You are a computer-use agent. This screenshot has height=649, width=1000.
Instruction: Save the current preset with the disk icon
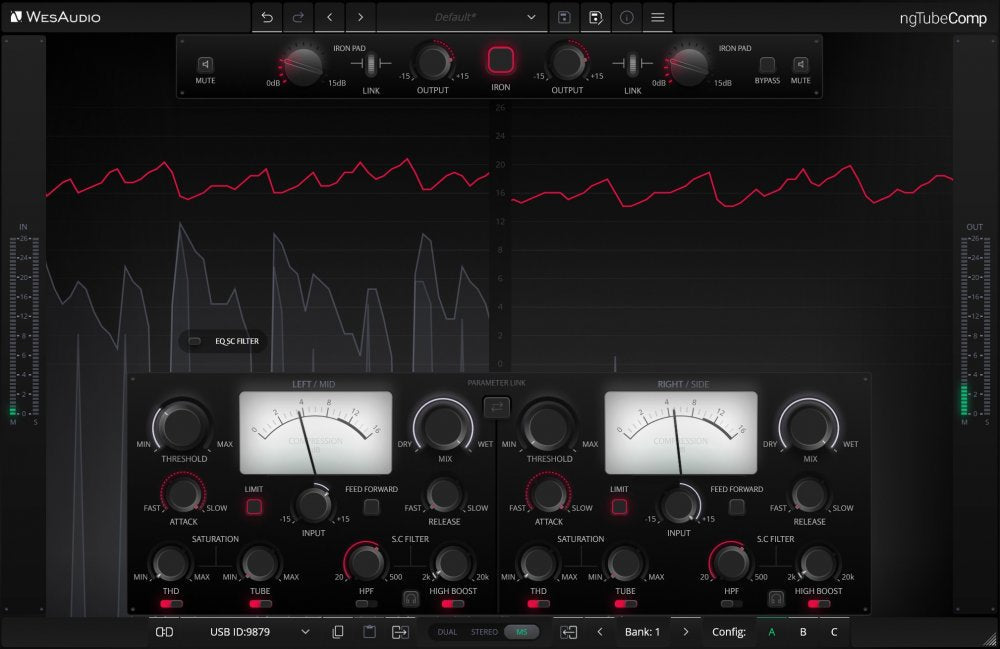(x=564, y=17)
